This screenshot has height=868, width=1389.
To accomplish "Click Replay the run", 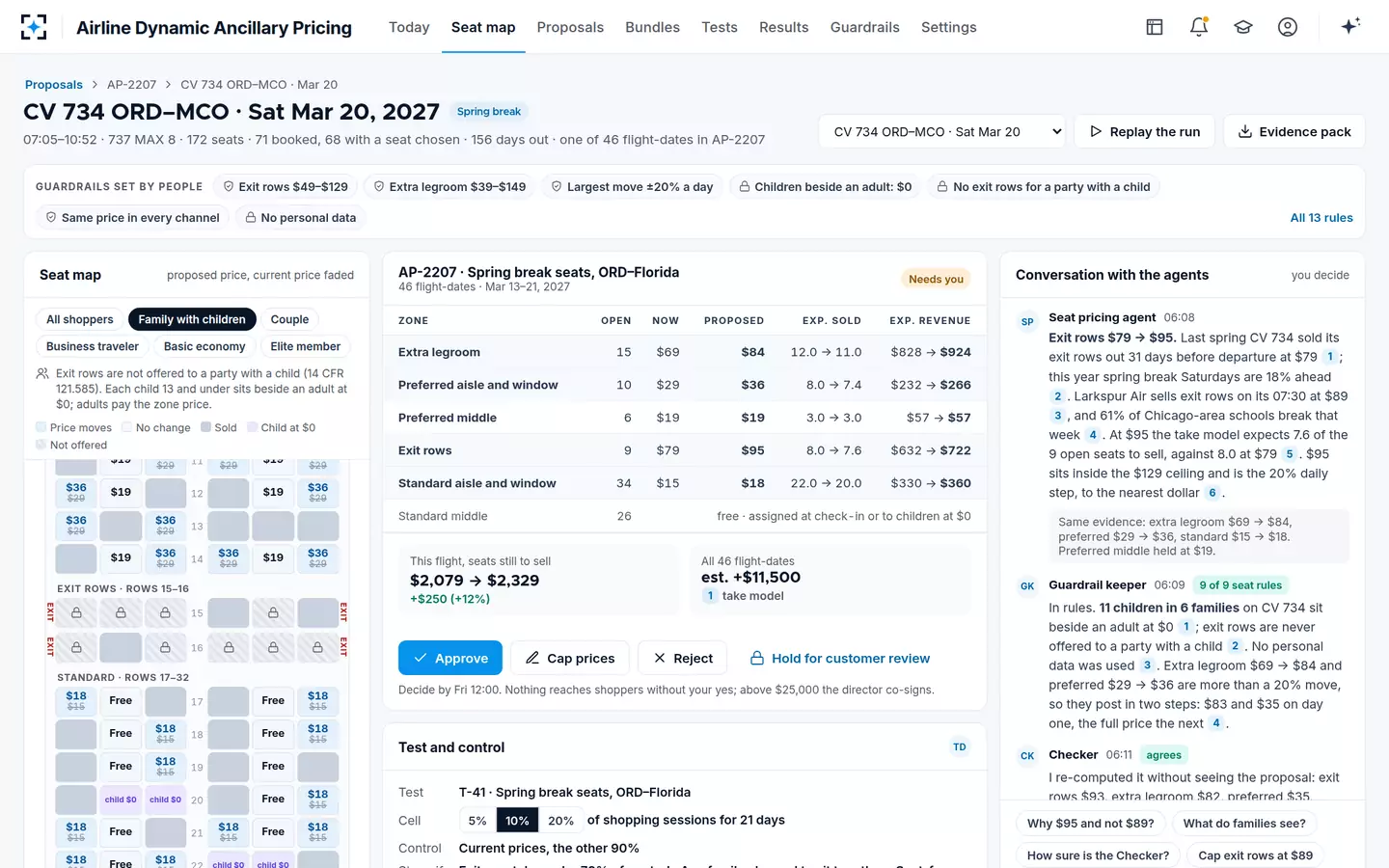I will click(x=1145, y=131).
